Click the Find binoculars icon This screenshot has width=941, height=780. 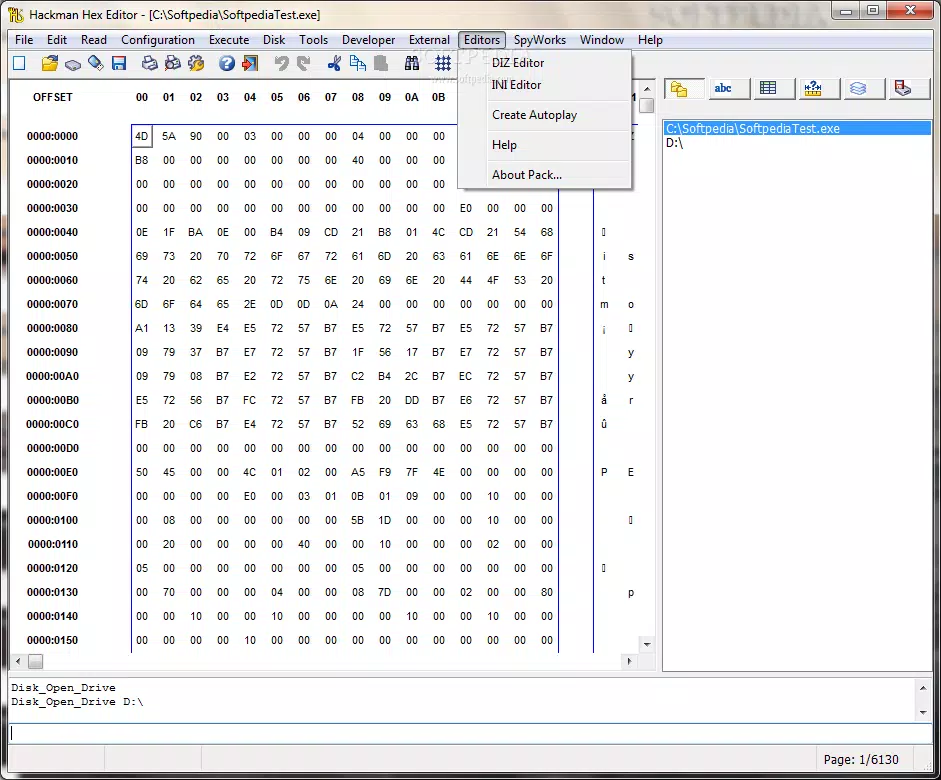tap(412, 63)
